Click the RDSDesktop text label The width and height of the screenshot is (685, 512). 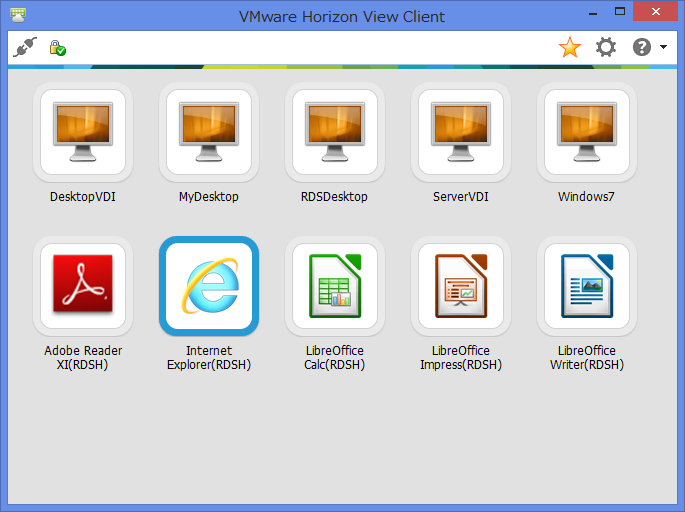pos(334,197)
